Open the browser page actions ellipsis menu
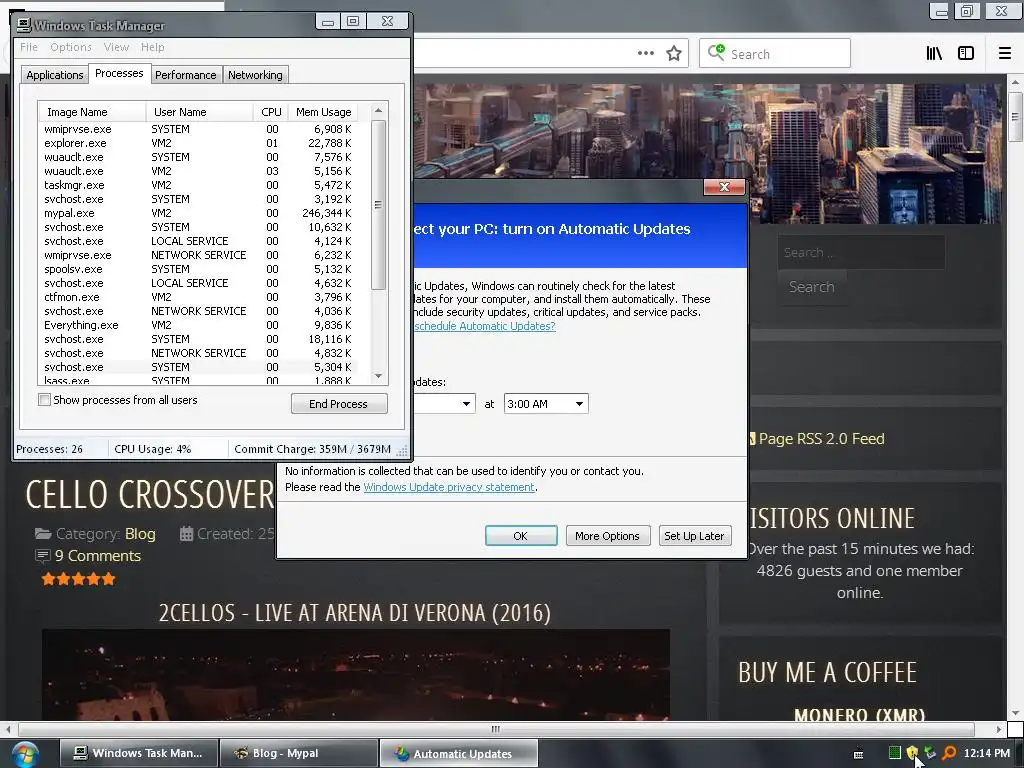 (x=645, y=54)
